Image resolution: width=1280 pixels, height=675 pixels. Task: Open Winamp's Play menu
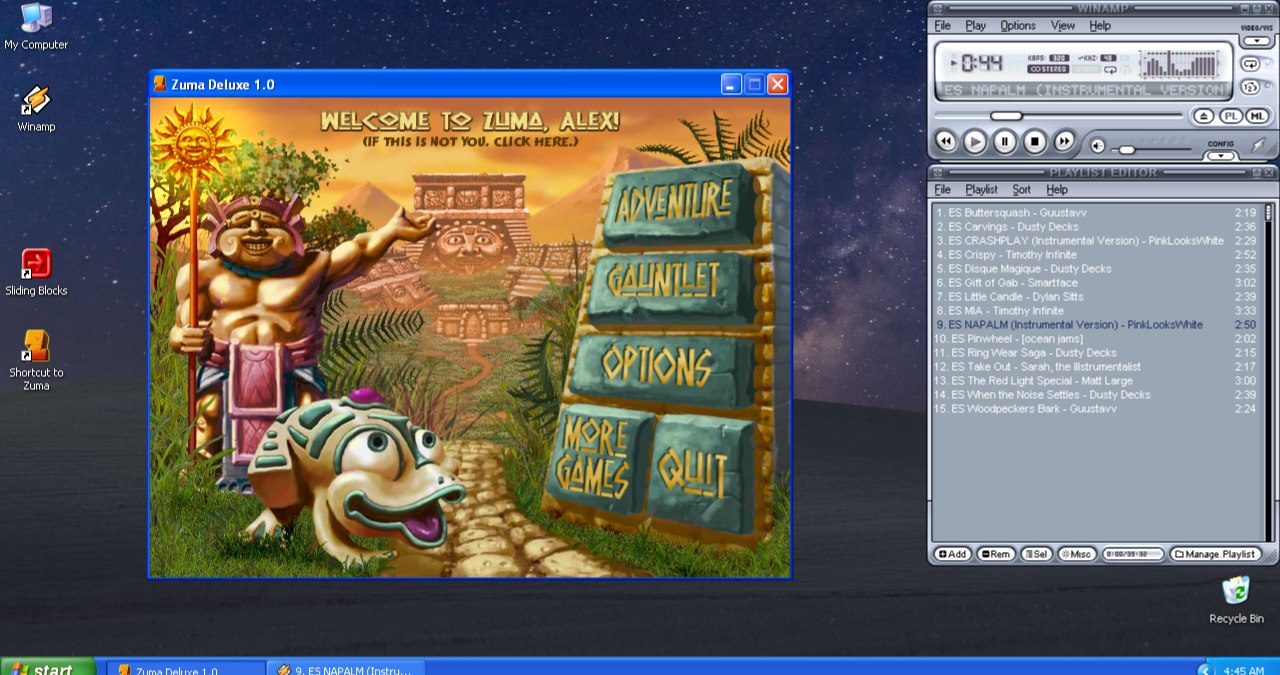(975, 26)
